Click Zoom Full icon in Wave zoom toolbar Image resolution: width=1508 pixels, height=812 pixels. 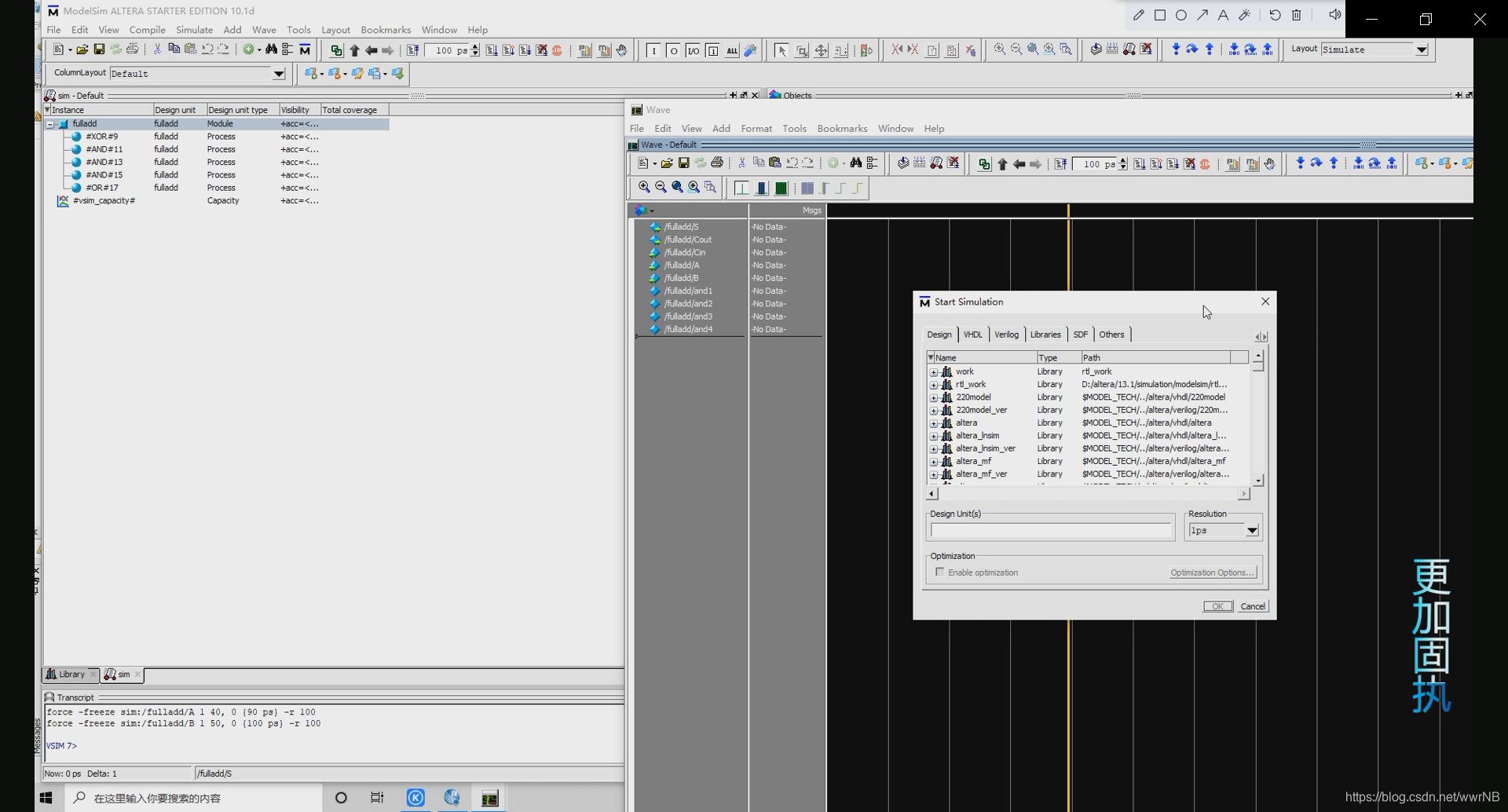[677, 187]
